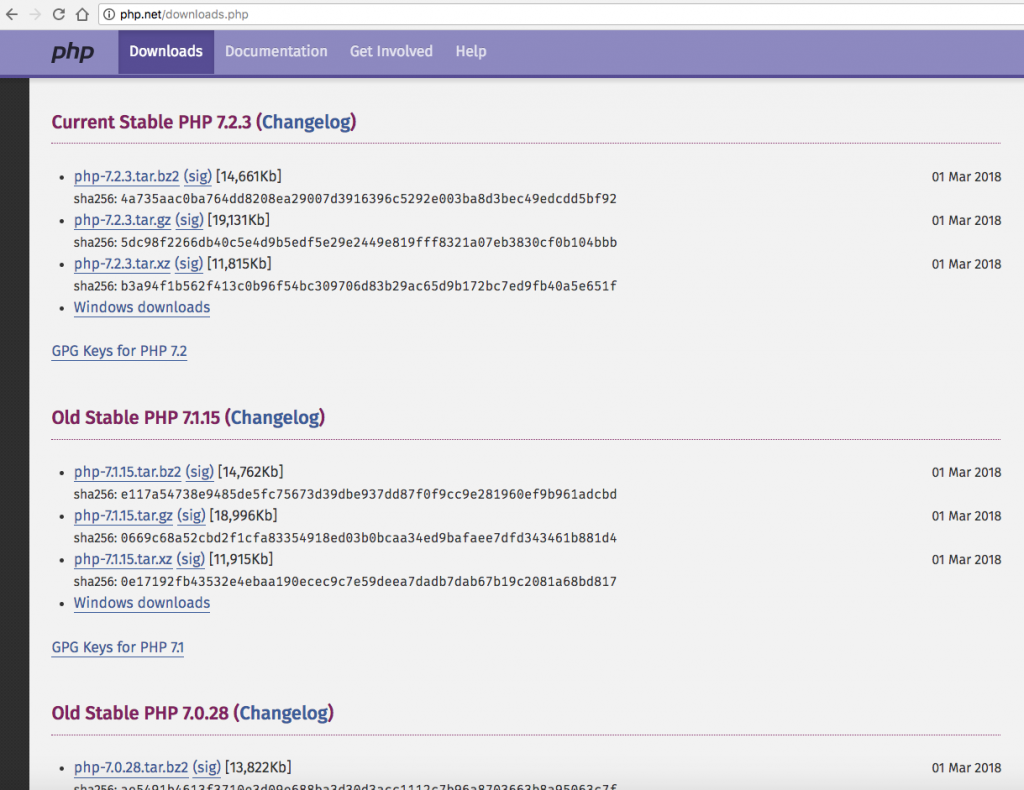Open GPG Keys for PHP 7.1
The height and width of the screenshot is (790, 1024).
118,647
